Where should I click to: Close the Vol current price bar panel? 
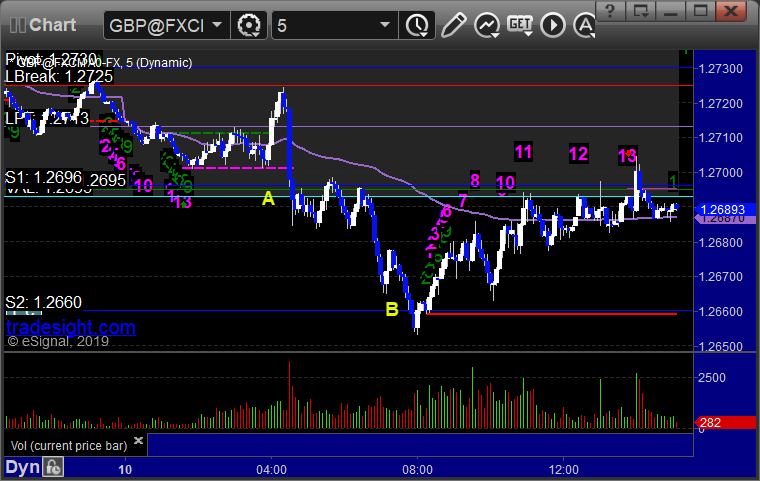coord(138,440)
